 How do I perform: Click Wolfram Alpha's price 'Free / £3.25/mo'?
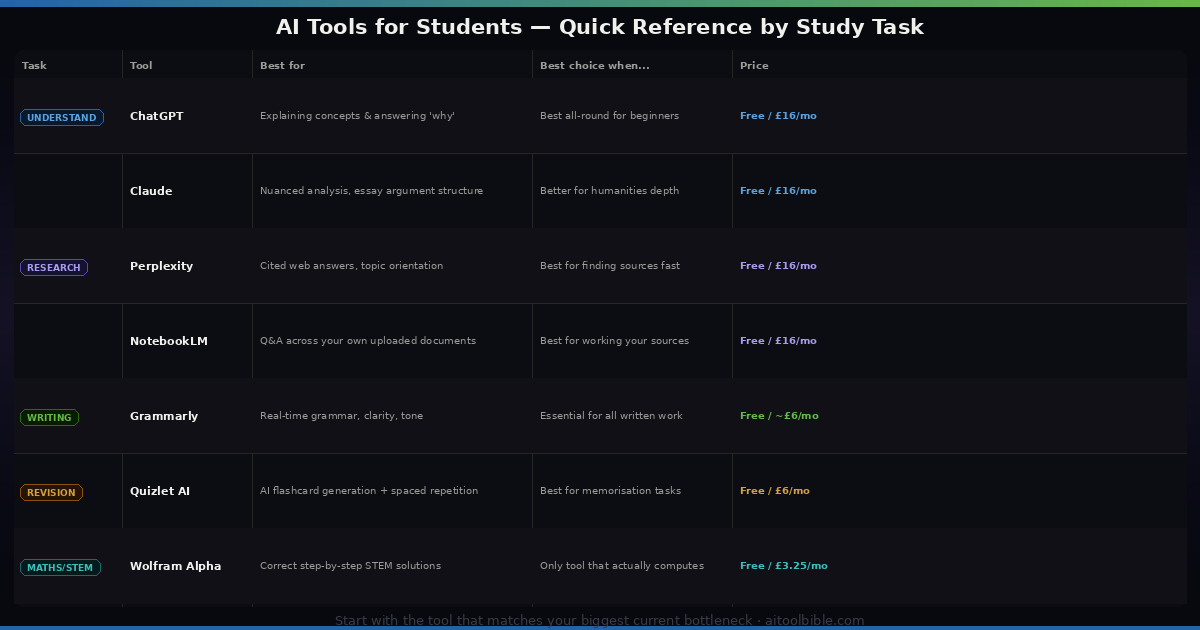pyautogui.click(x=784, y=566)
